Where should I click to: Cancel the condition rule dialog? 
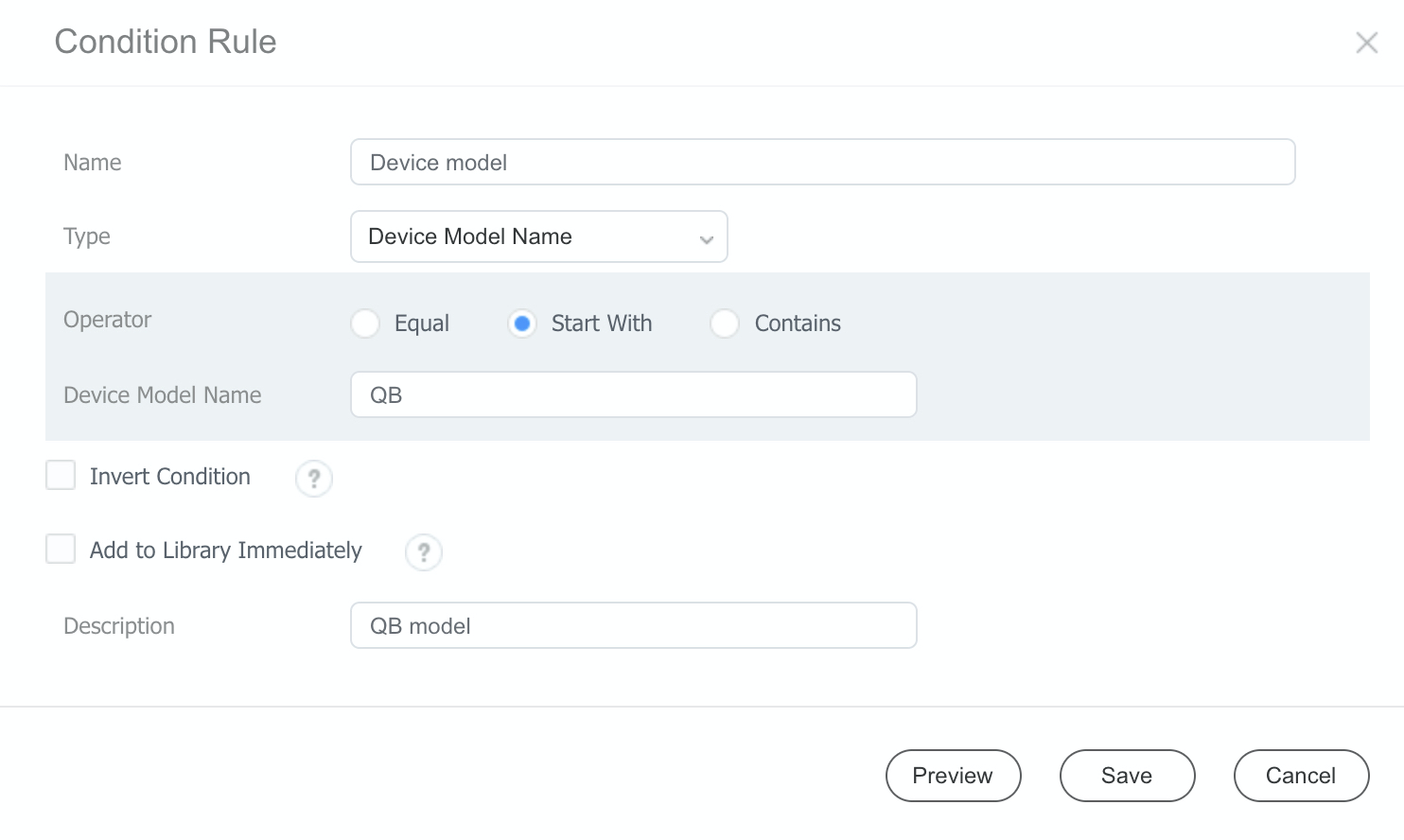1301,776
